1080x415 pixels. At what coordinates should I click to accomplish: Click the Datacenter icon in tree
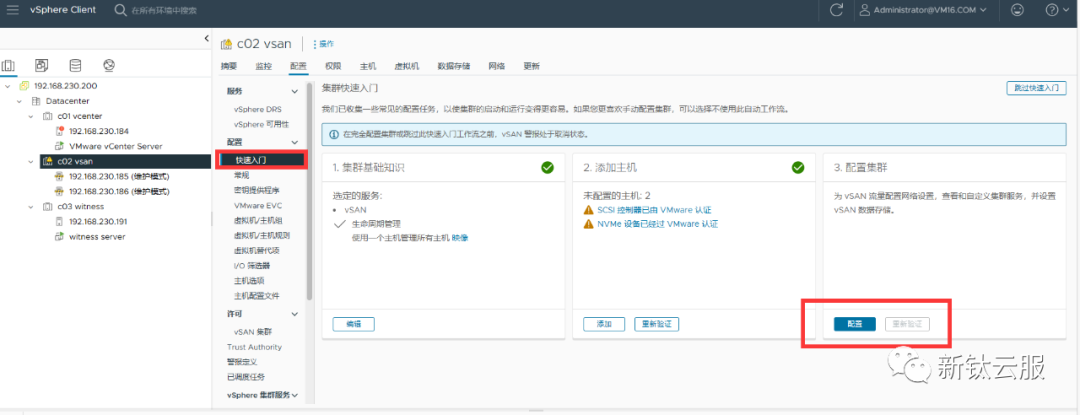click(x=37, y=101)
